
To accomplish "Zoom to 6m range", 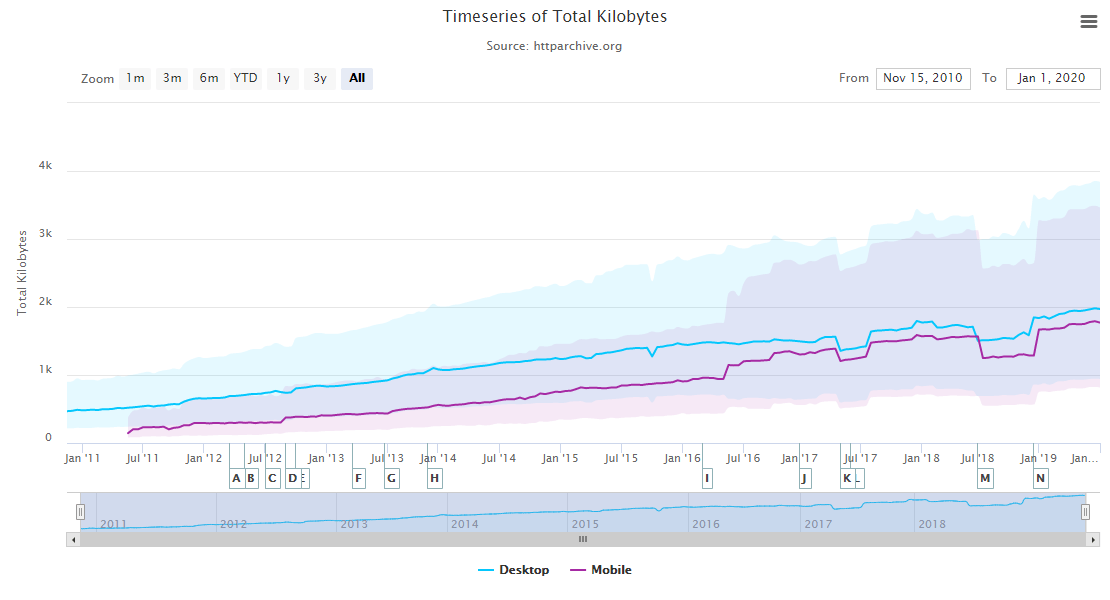I will coord(208,78).
